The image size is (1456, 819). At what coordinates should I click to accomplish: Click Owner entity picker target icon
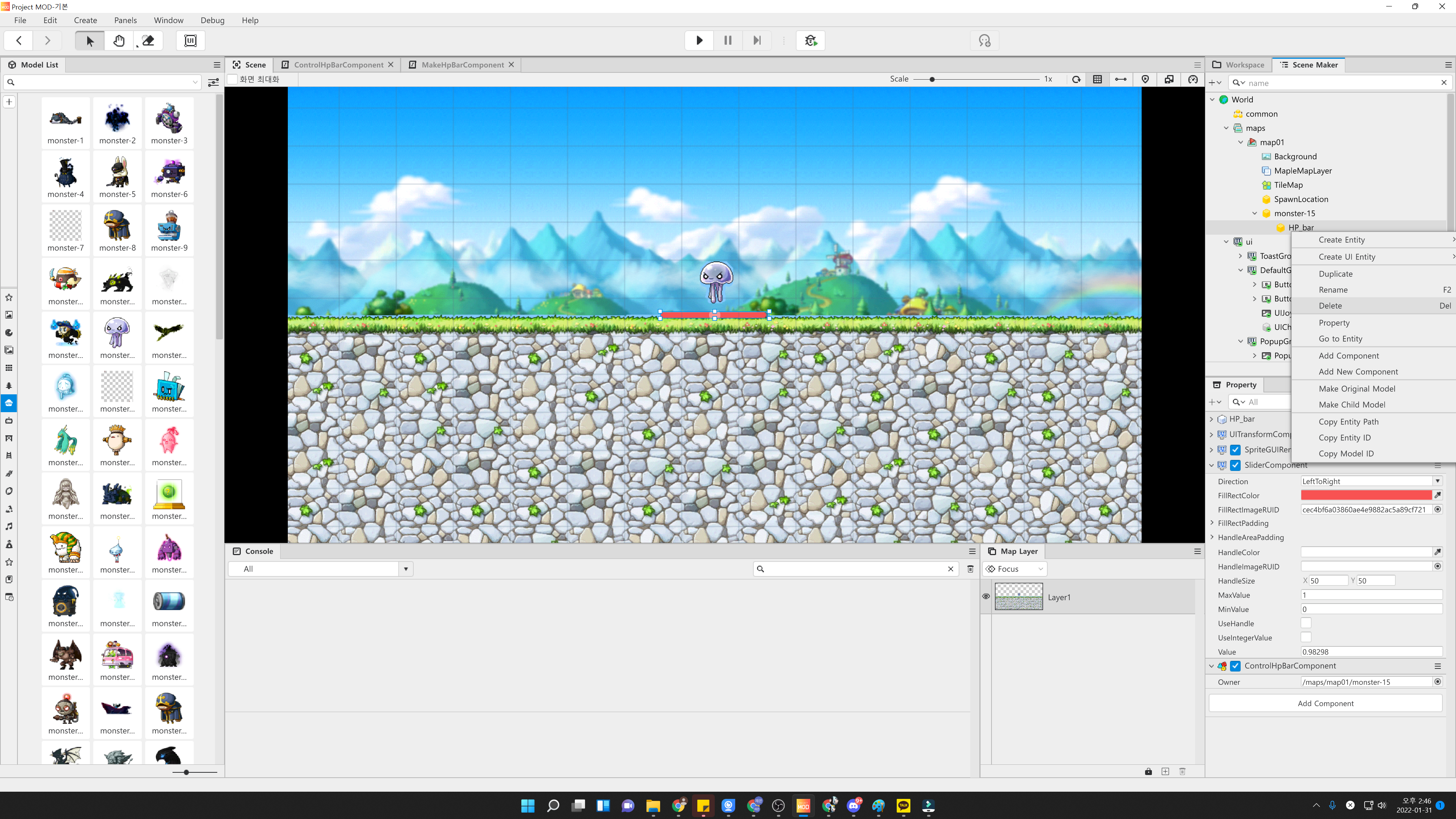point(1438,682)
